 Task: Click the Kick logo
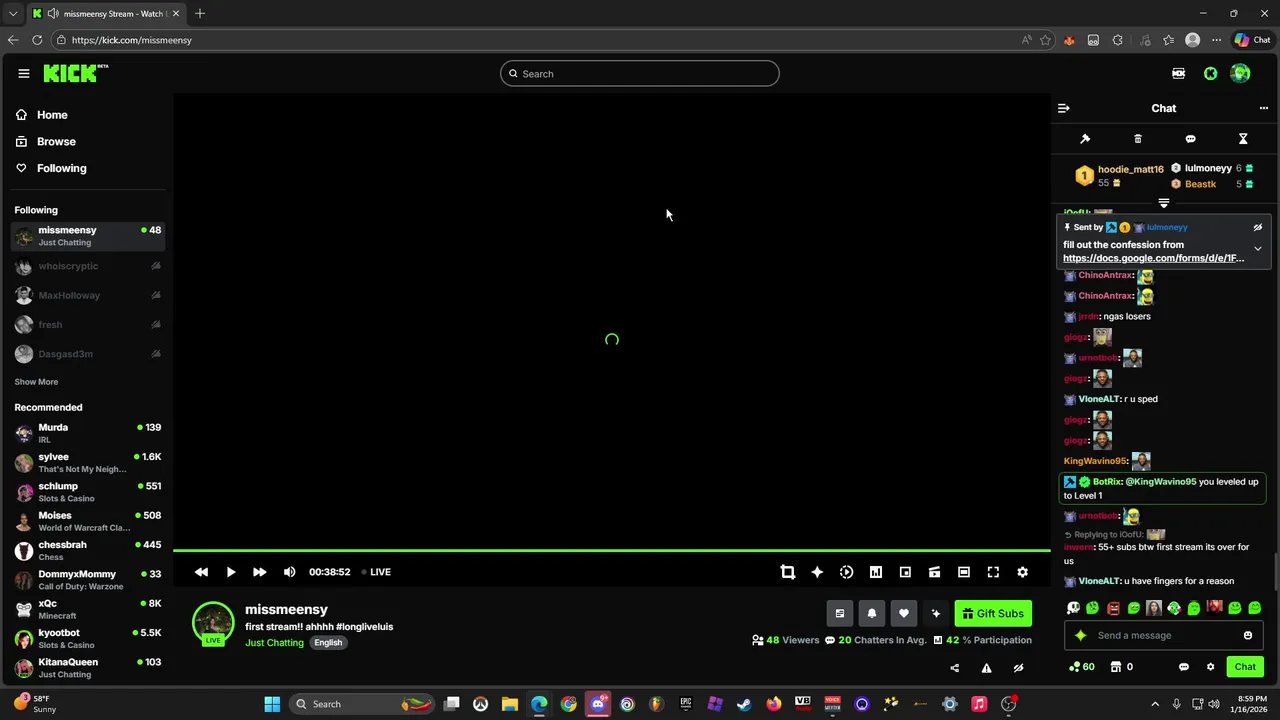click(x=75, y=73)
